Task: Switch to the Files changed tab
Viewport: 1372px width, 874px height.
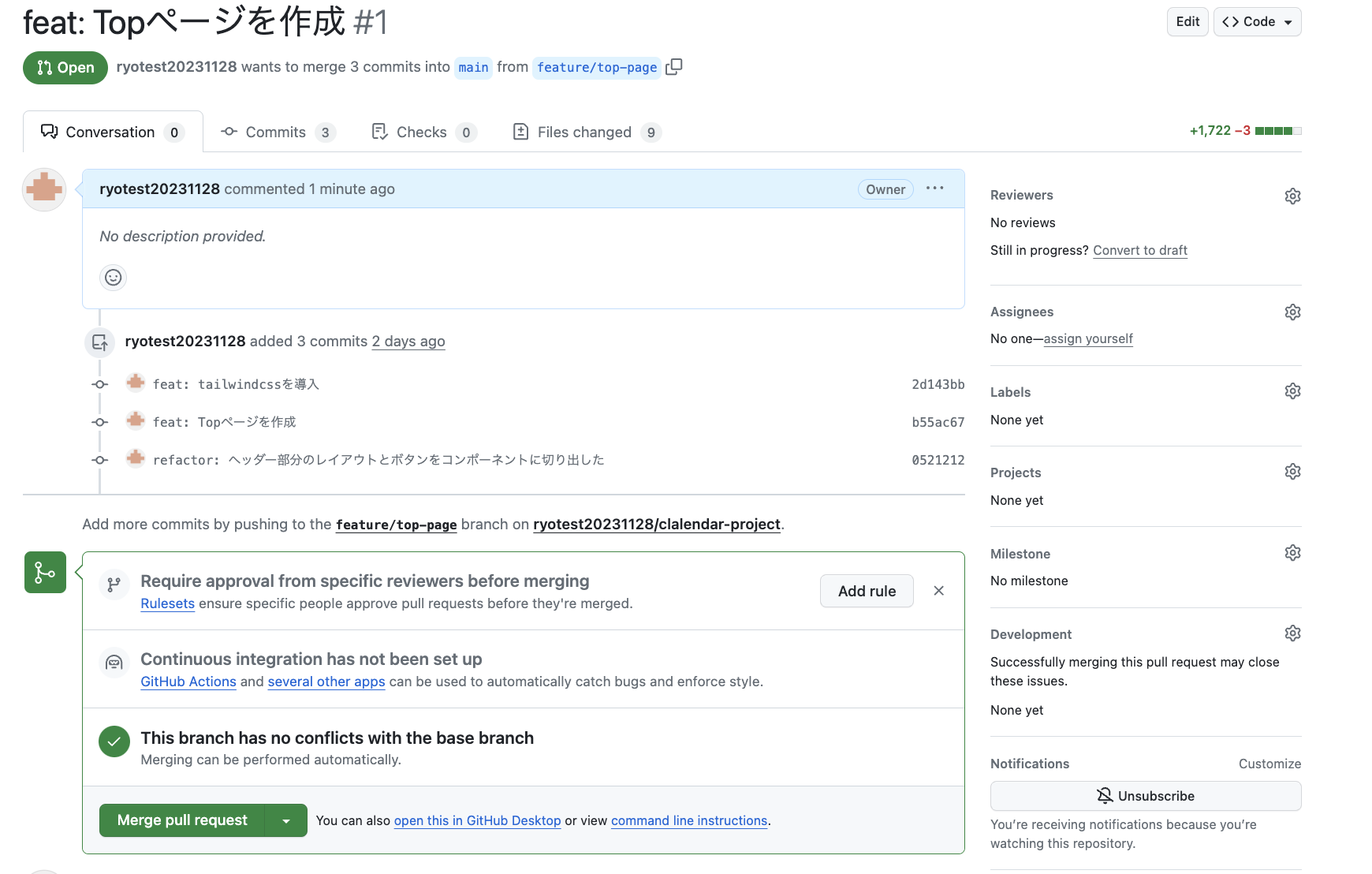Action: [x=586, y=133]
